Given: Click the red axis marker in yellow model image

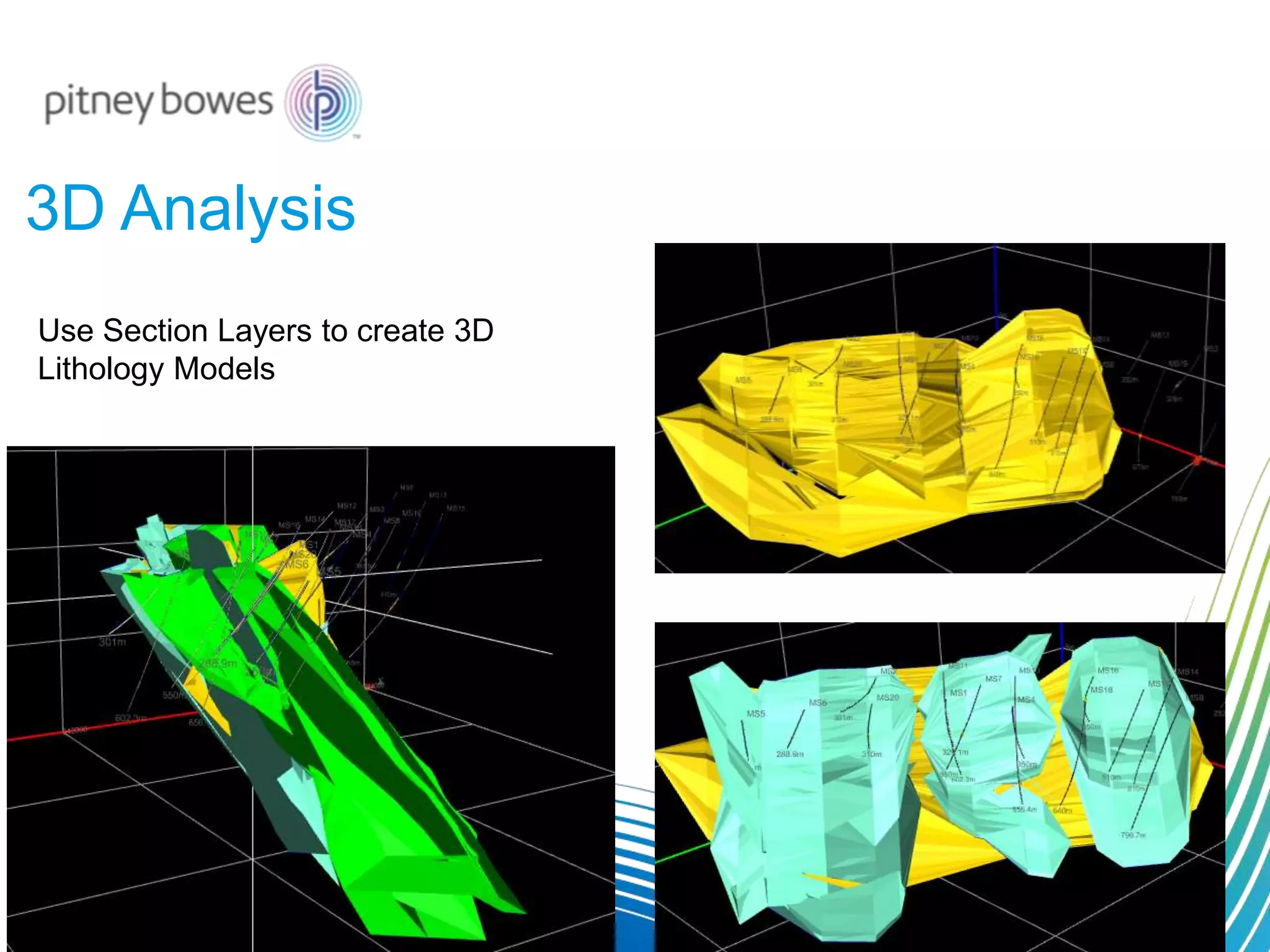Looking at the screenshot, I should coord(1198,460).
